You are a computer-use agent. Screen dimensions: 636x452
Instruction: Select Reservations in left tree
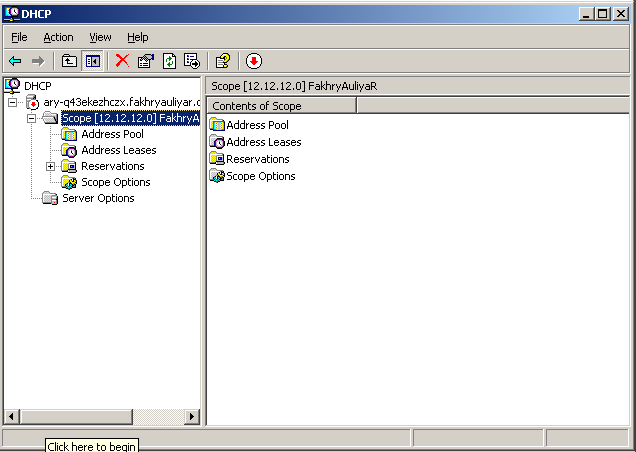click(113, 166)
